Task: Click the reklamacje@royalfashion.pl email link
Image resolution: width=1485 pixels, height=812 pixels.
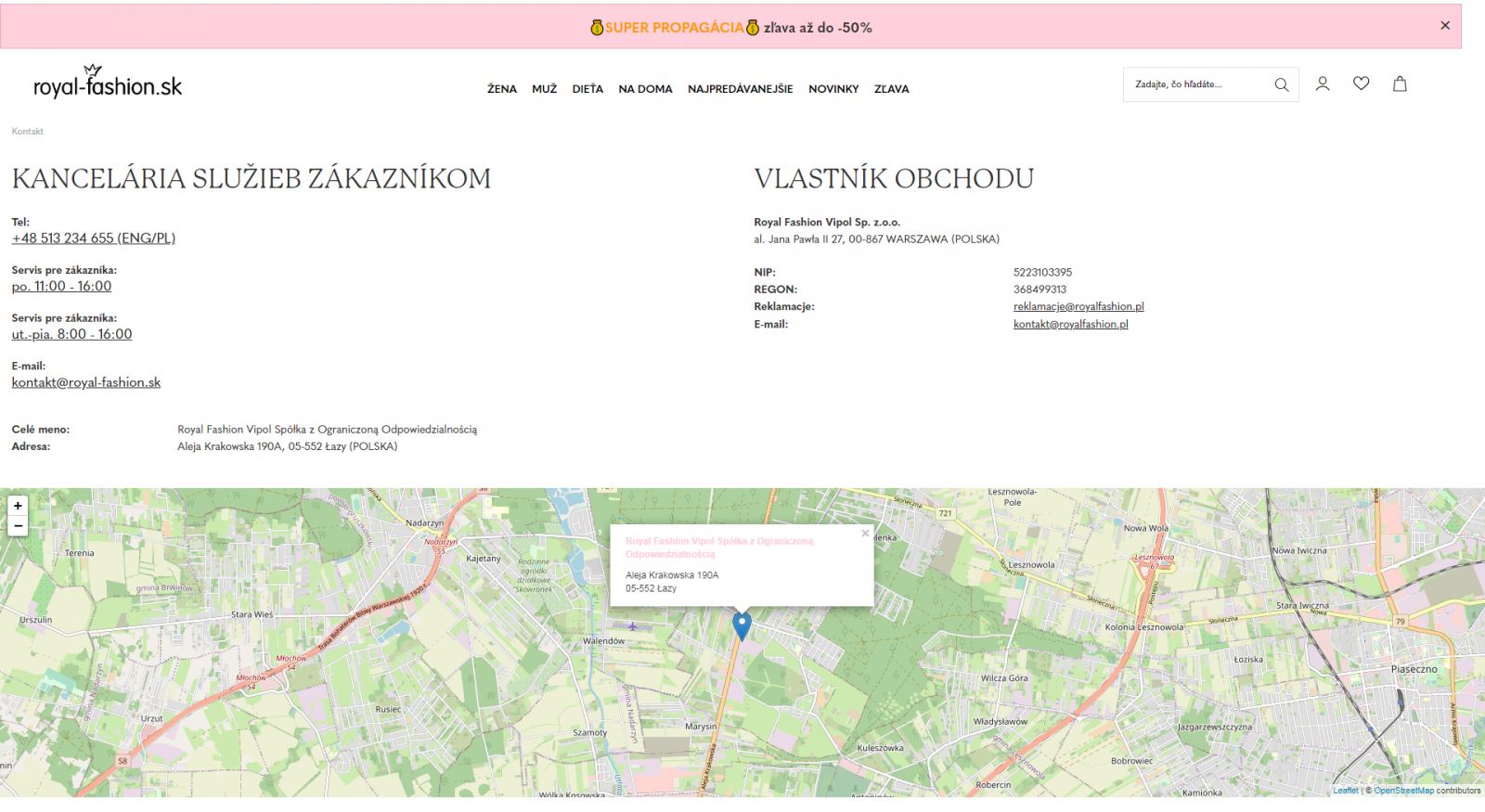Action: coord(1078,306)
